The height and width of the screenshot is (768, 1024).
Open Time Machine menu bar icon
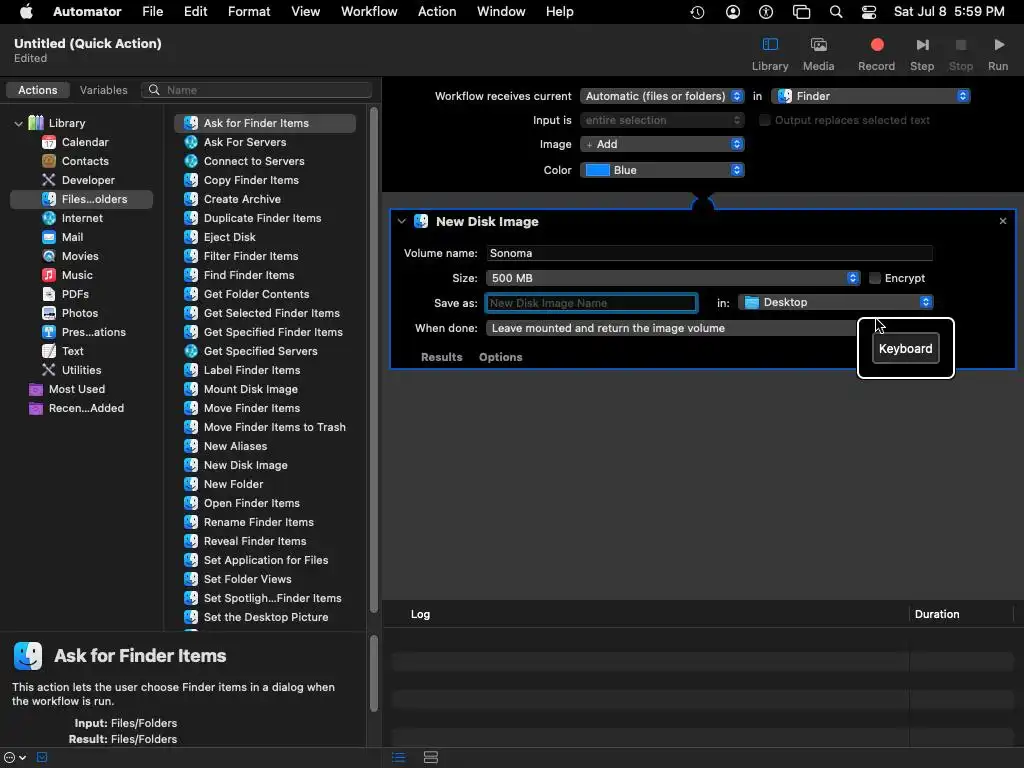(x=697, y=12)
